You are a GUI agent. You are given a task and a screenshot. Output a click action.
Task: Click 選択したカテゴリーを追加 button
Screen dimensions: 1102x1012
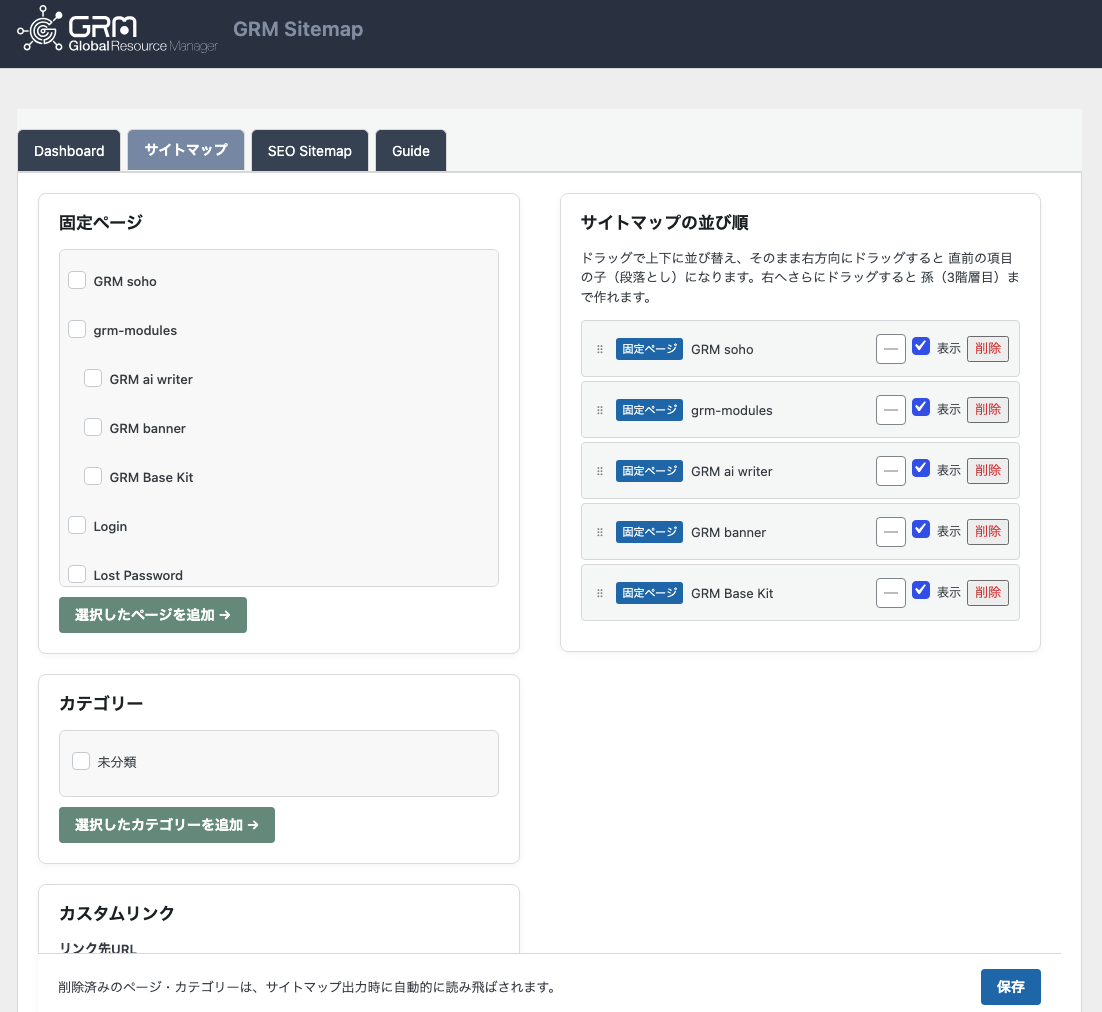point(167,825)
